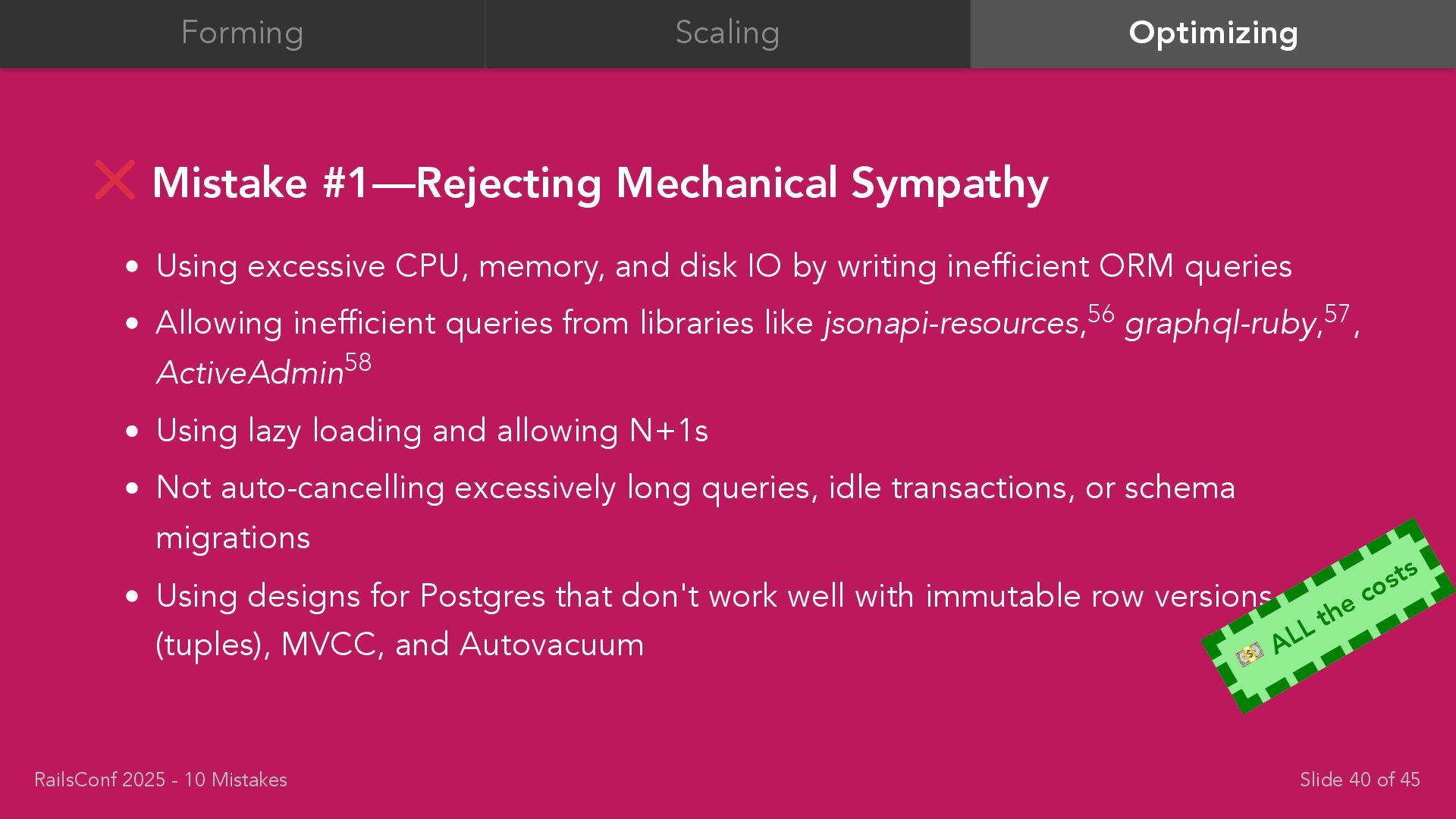Select the Optimizing section tab

pos(1213,33)
